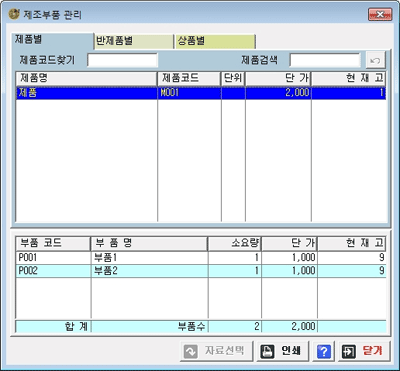Switch to the 상품별 tab
Viewport: 400px width, 371px height.
pos(215,41)
